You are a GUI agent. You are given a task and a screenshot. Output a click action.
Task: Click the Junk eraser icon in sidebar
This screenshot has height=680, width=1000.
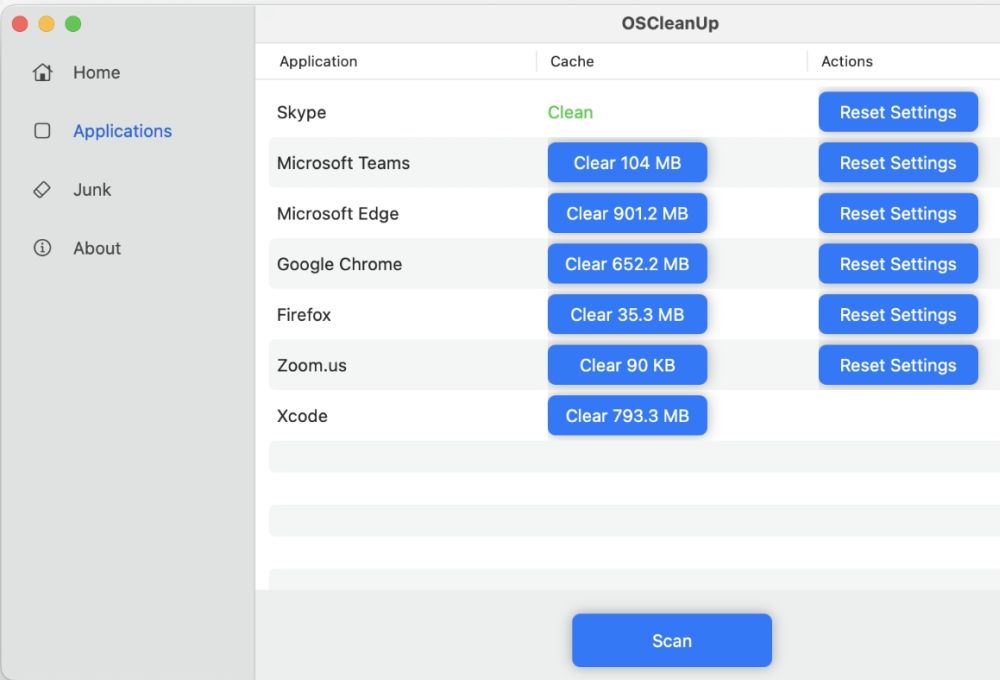click(x=42, y=190)
